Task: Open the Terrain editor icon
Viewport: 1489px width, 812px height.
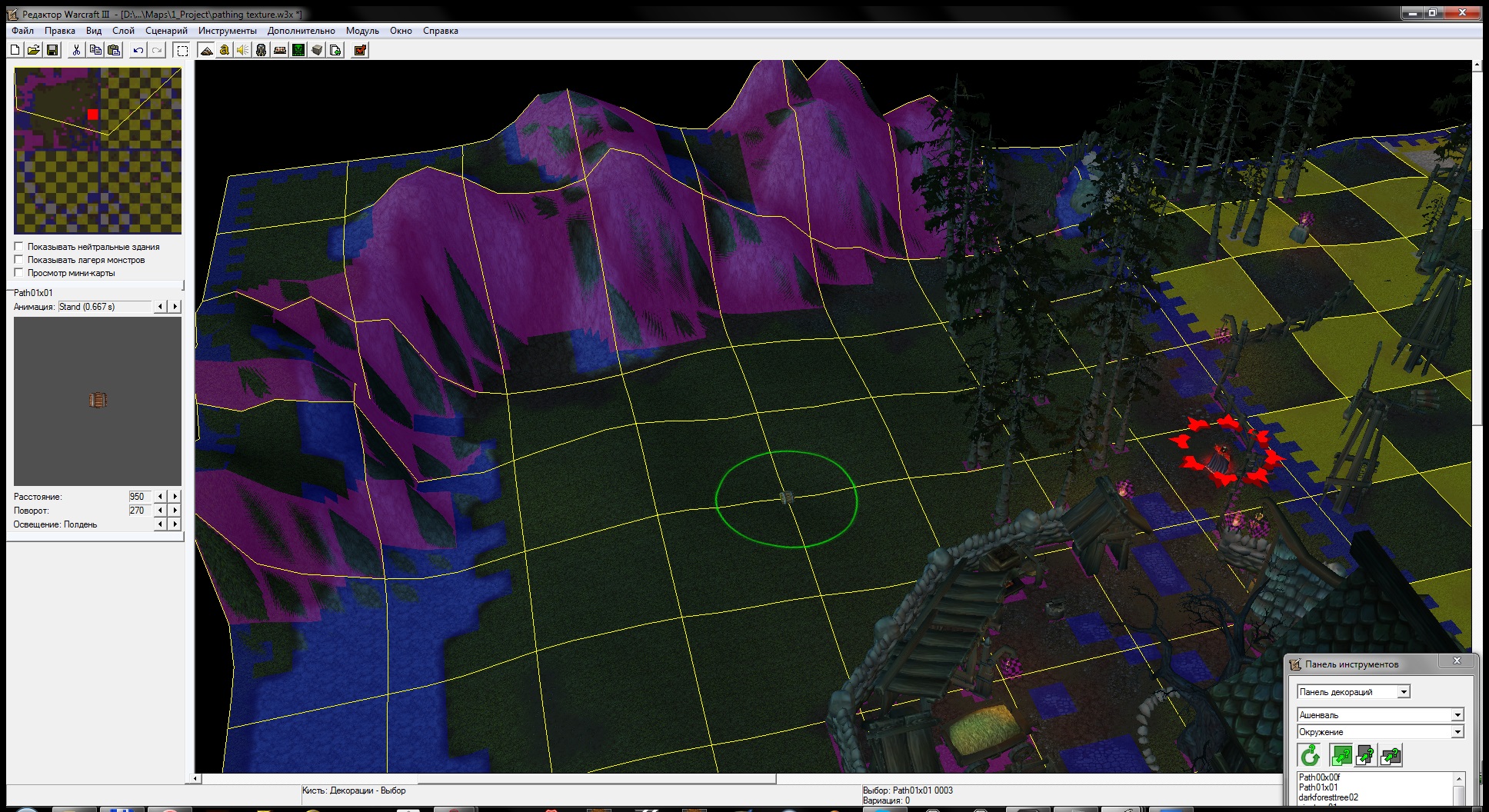Action: click(206, 50)
